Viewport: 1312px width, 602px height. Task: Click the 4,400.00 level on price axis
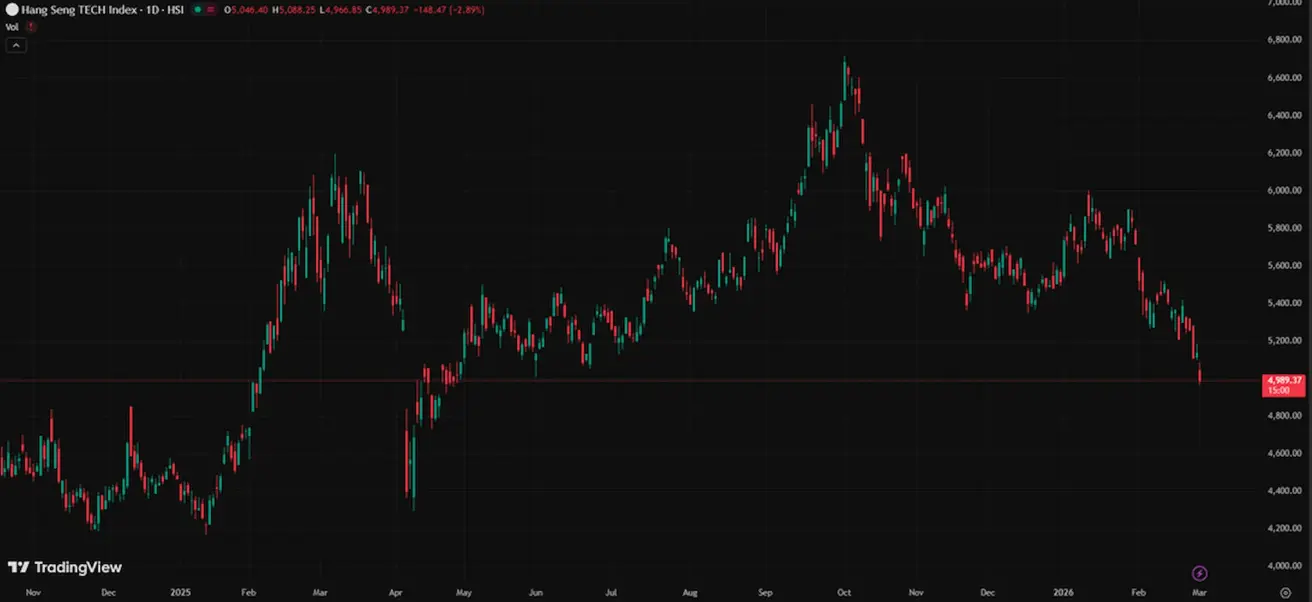click(x=1284, y=491)
